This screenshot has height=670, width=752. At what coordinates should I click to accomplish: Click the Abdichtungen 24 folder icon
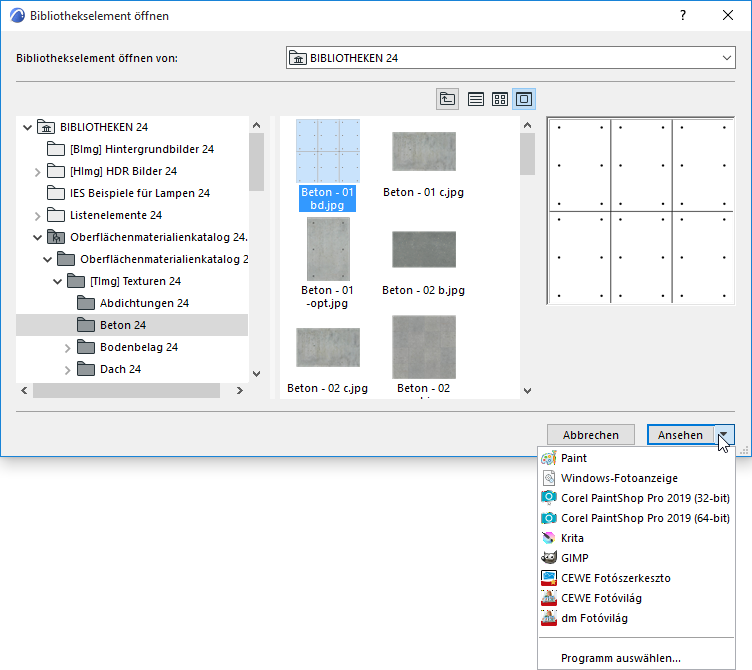[x=86, y=303]
